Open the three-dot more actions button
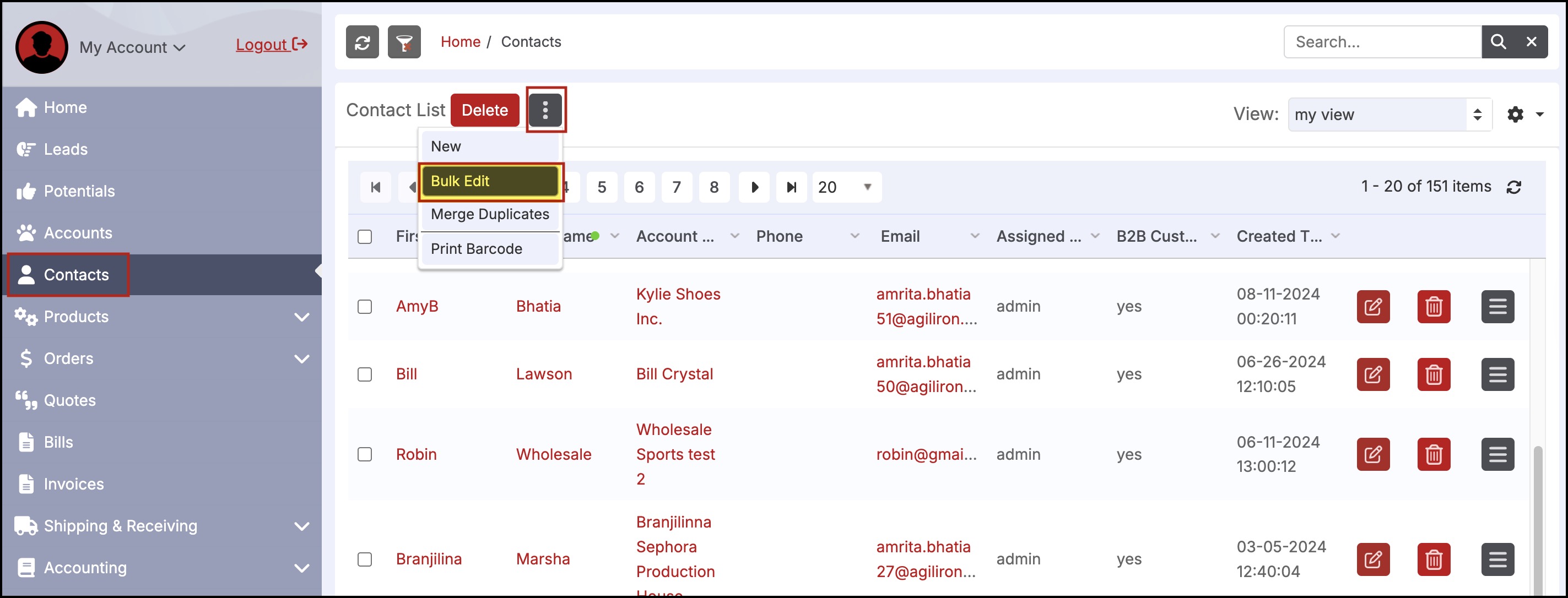1568x598 pixels. click(545, 110)
